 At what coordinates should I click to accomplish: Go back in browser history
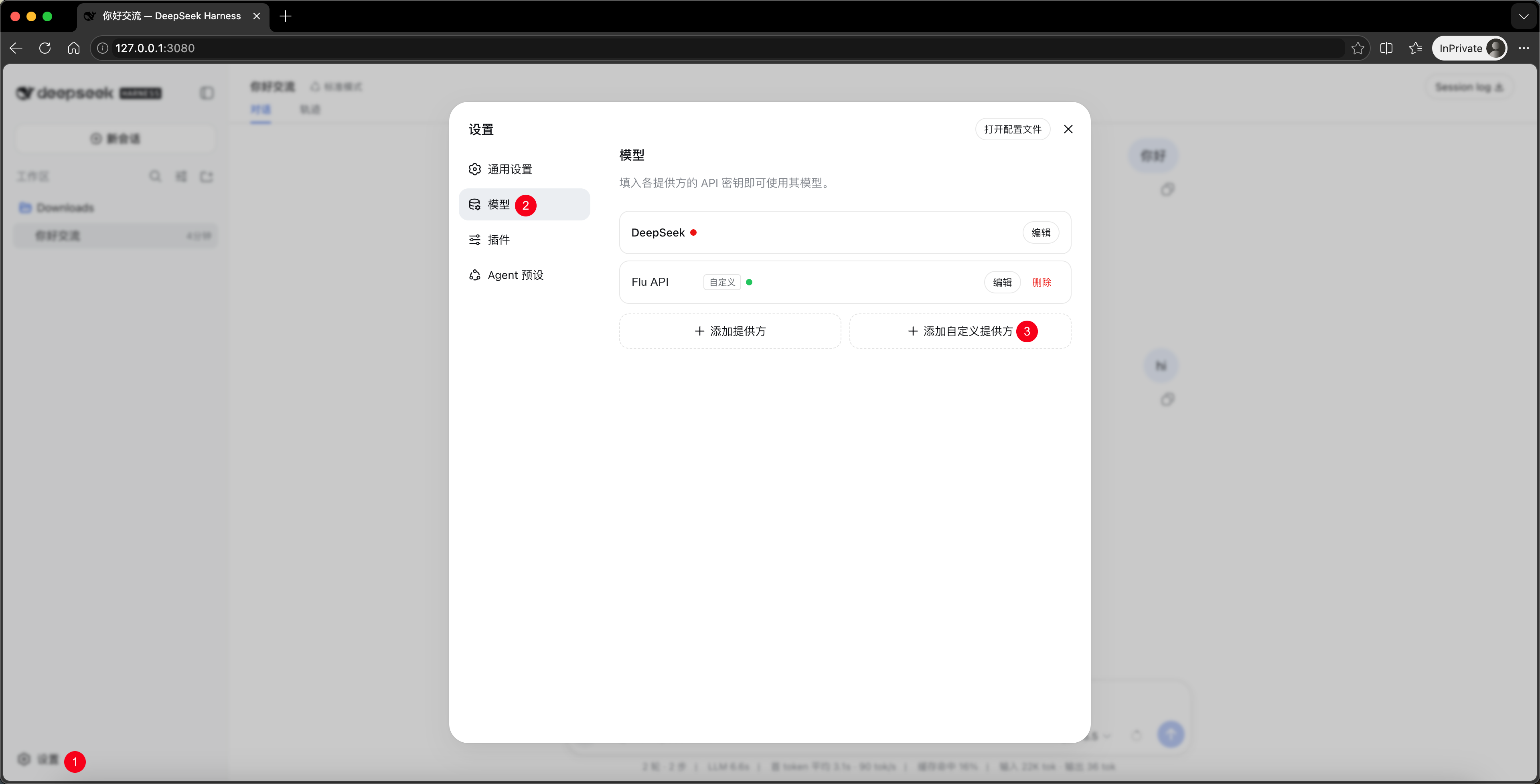pos(16,48)
